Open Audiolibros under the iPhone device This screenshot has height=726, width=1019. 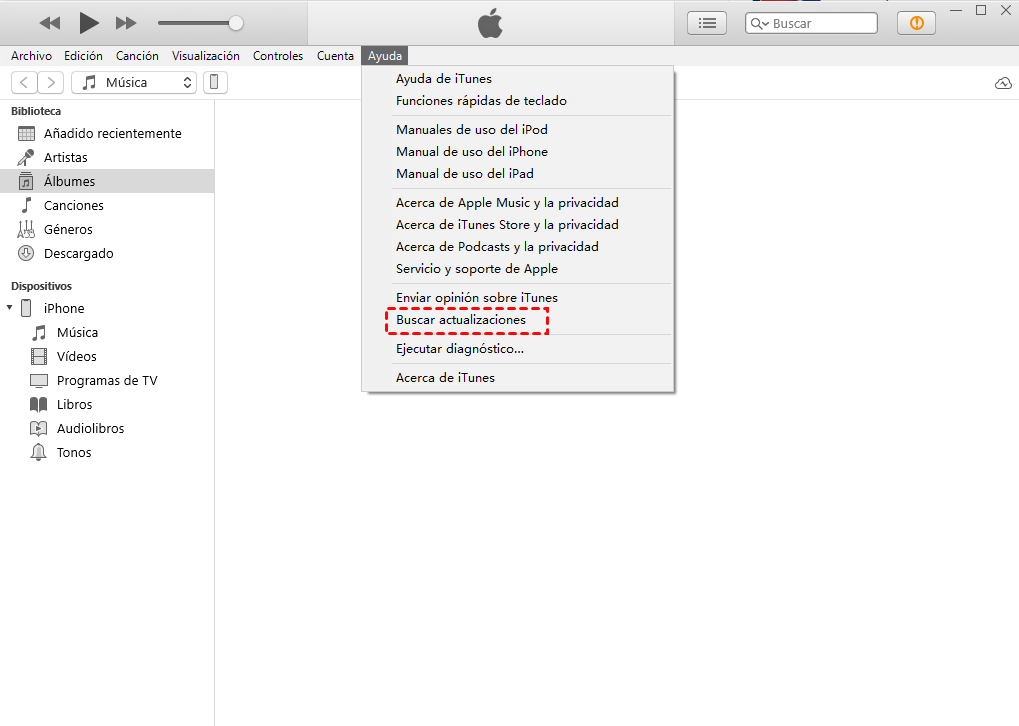[x=90, y=428]
